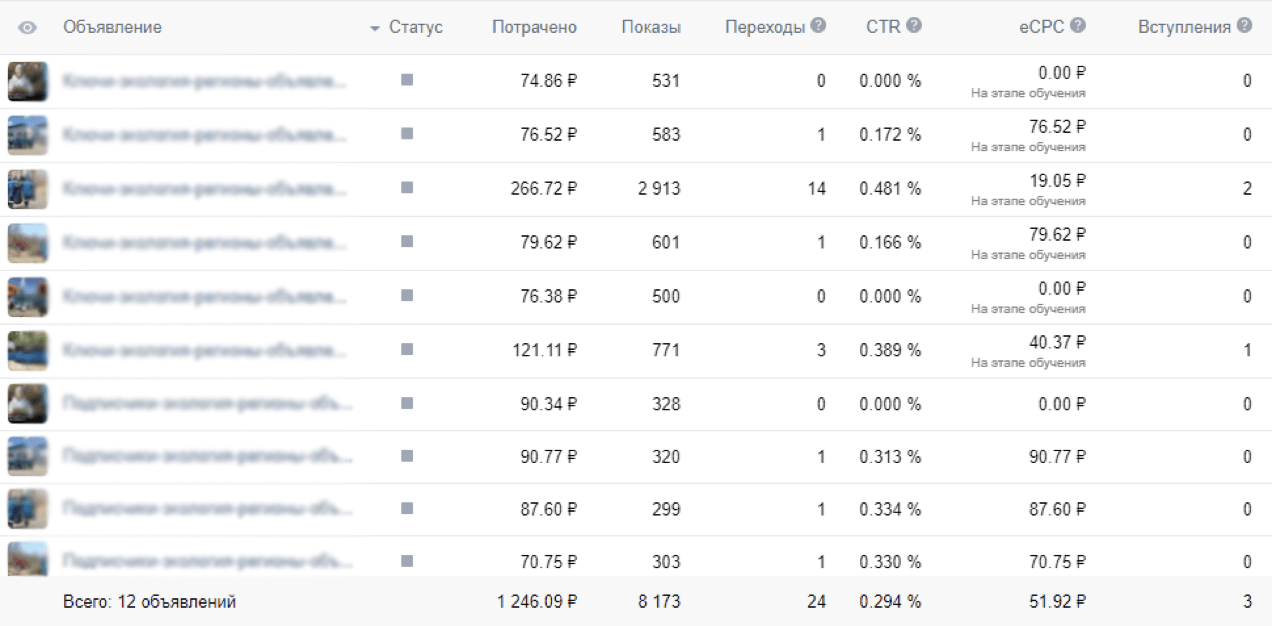The image size is (1272, 626).
Task: Click the eye icon in table header
Action: coord(28,28)
